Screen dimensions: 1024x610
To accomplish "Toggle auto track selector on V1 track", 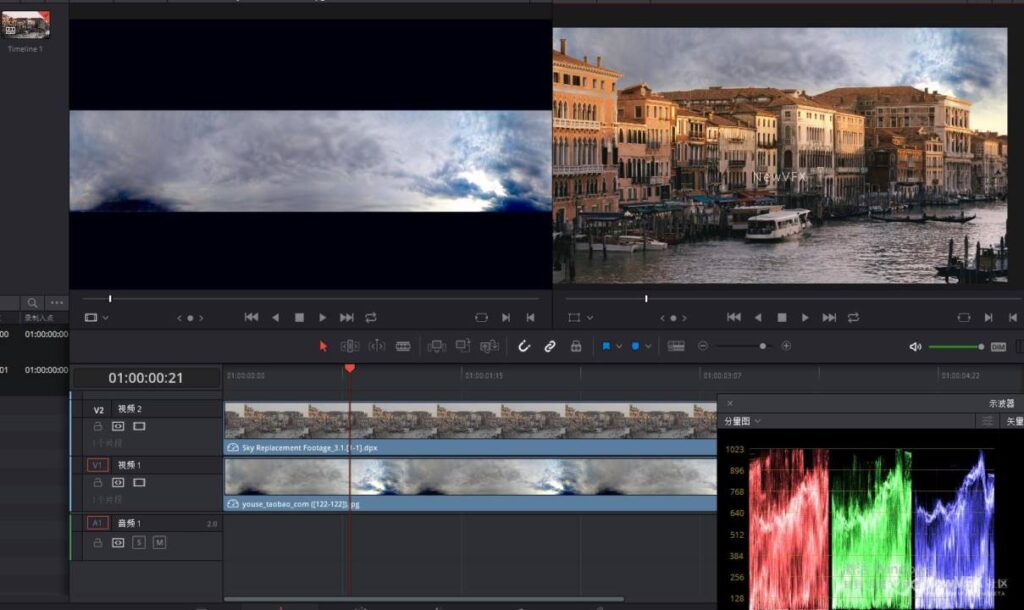I will tap(118, 483).
